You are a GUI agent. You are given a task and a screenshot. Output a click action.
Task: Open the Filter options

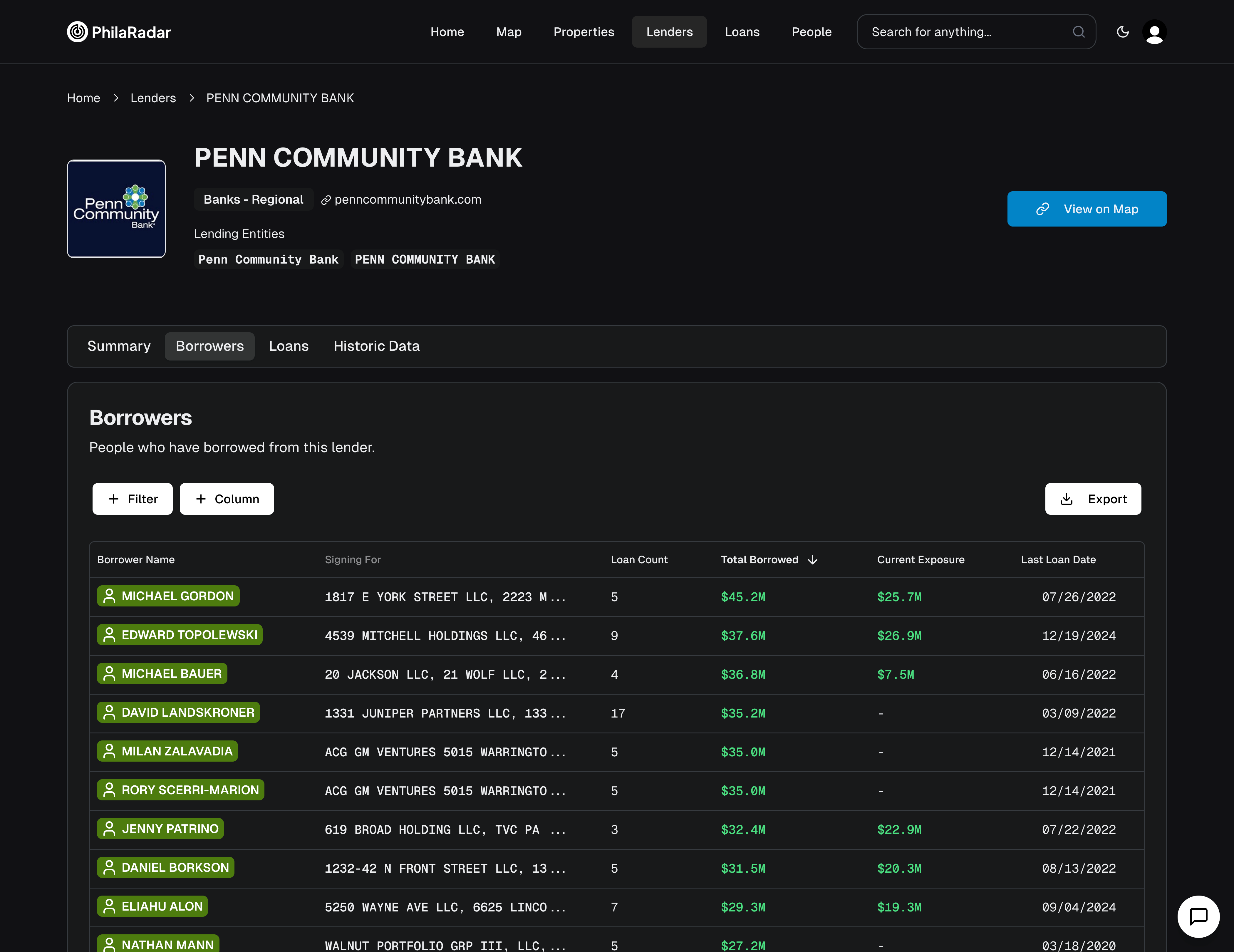click(132, 499)
